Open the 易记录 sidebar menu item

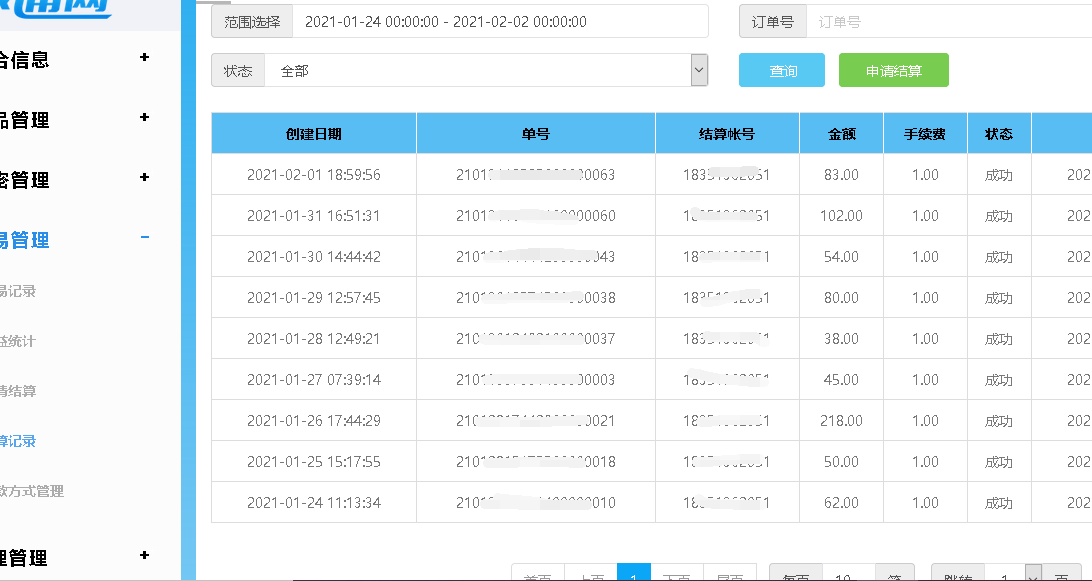point(18,291)
